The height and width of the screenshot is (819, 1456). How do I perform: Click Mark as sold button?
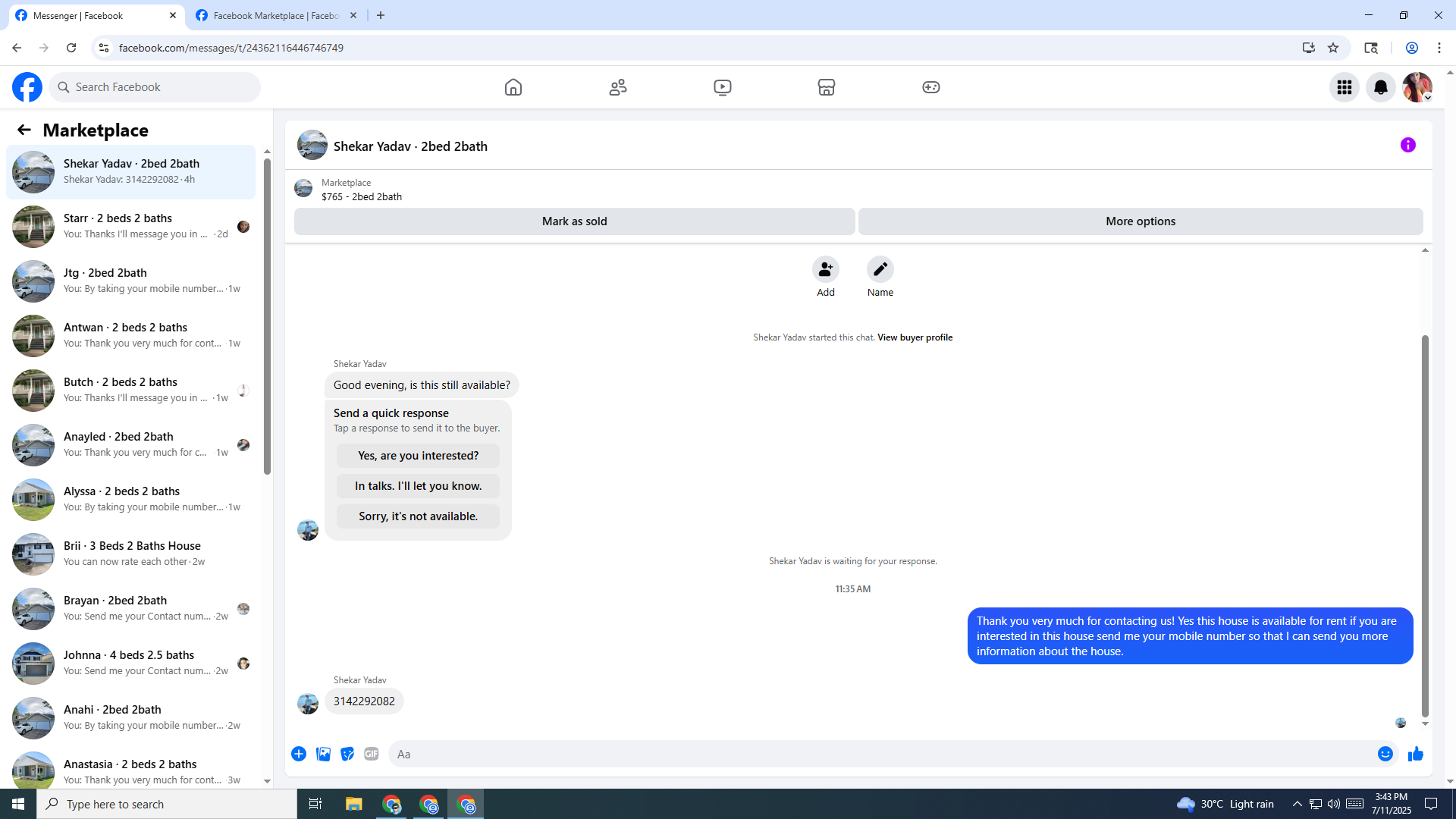click(x=575, y=221)
